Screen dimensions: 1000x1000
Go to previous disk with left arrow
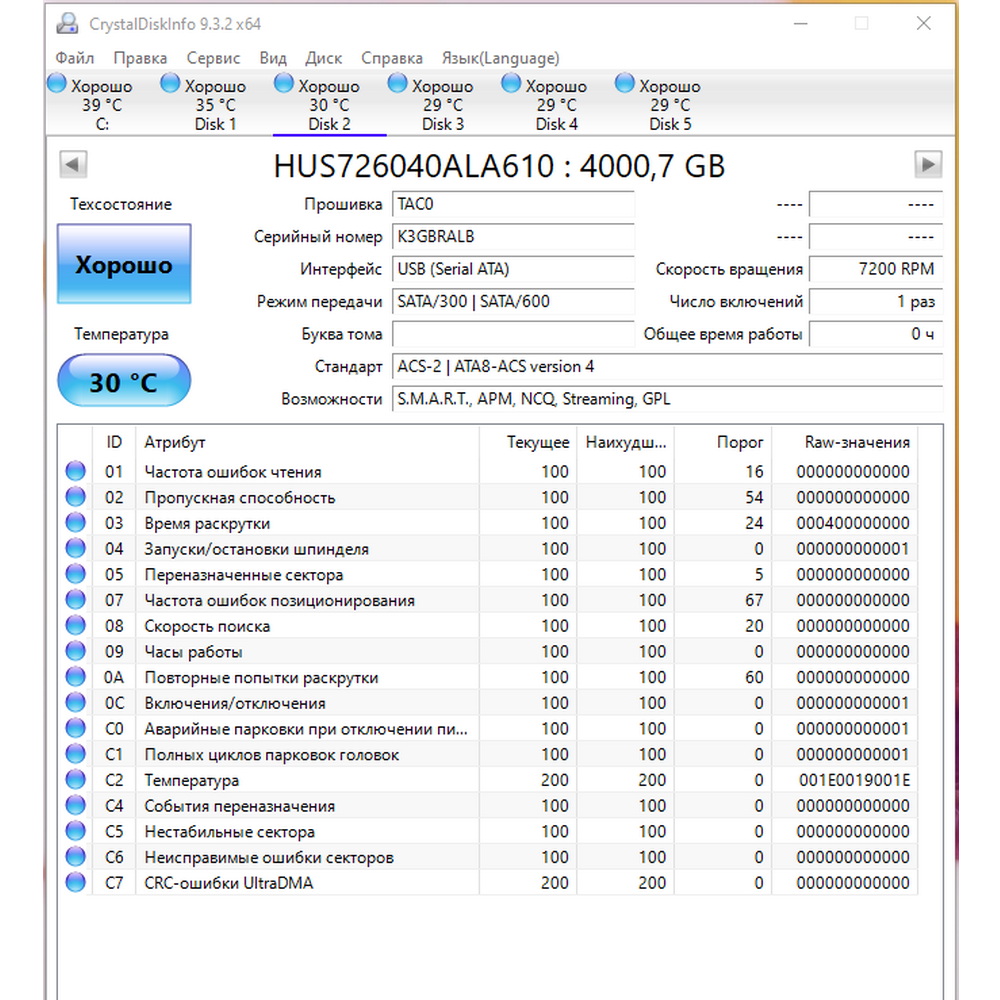coord(73,165)
